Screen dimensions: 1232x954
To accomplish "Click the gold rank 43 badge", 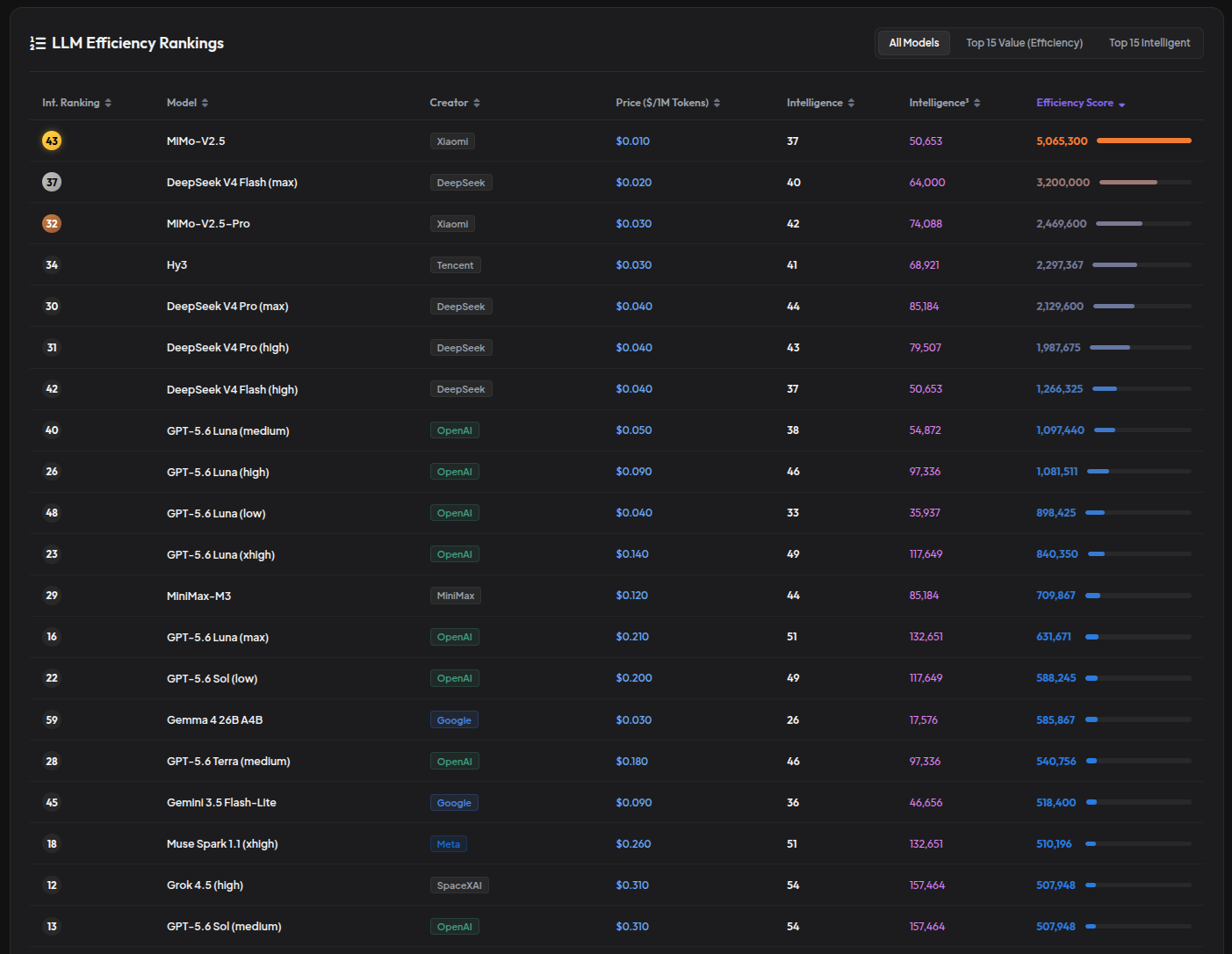I will point(52,141).
